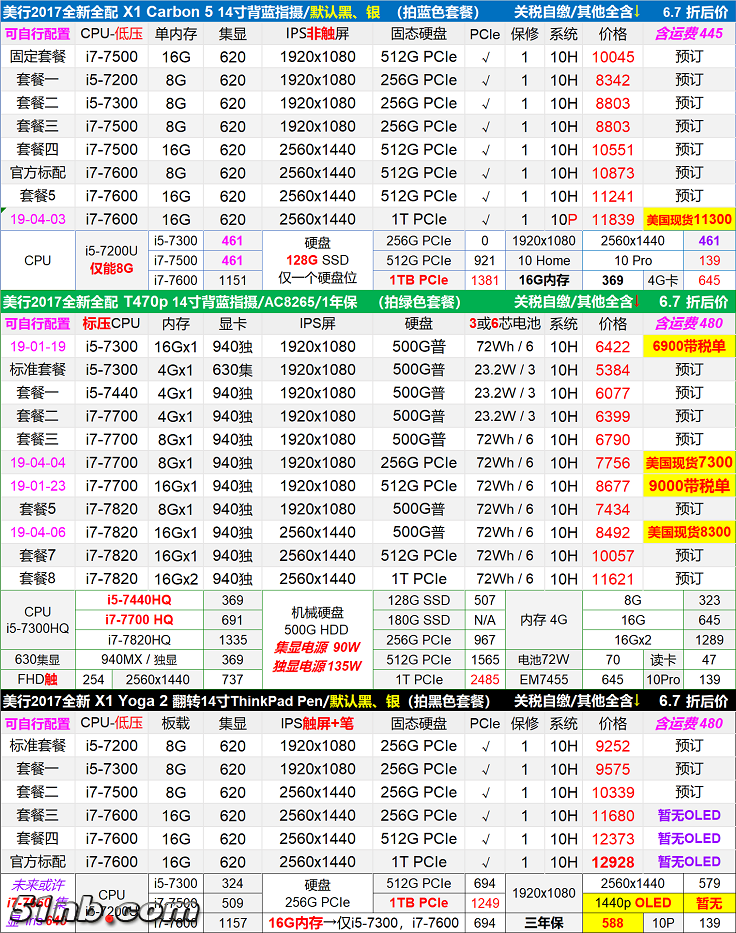Click the bold price 12928 cell

(613, 861)
